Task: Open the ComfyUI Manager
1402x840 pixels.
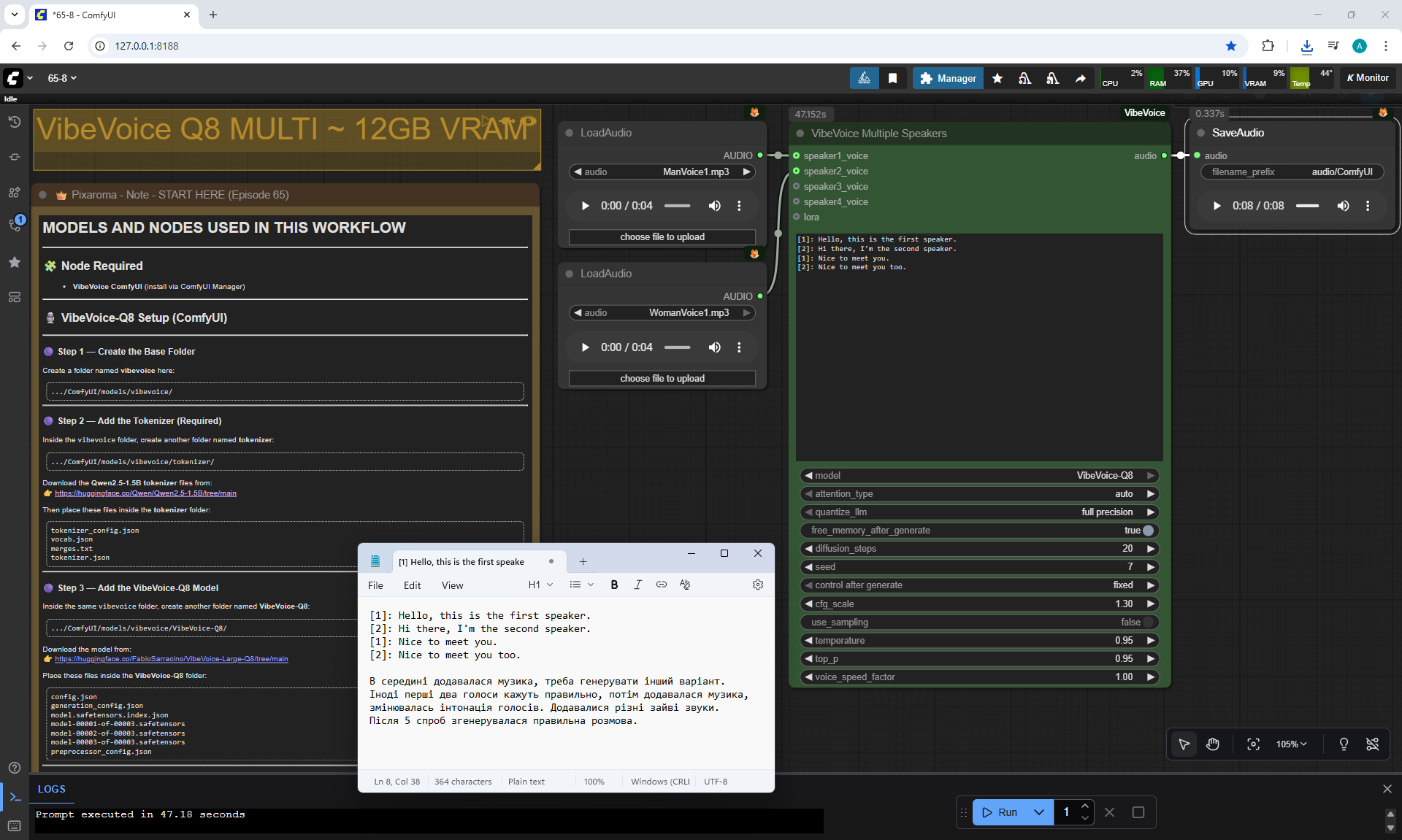Action: coord(948,78)
